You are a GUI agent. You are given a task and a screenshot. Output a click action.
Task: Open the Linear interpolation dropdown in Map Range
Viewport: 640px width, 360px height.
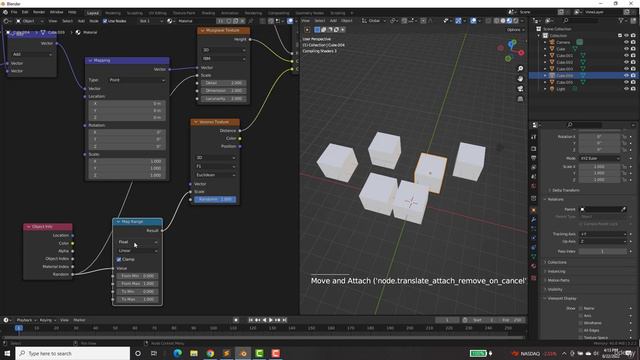coord(138,251)
